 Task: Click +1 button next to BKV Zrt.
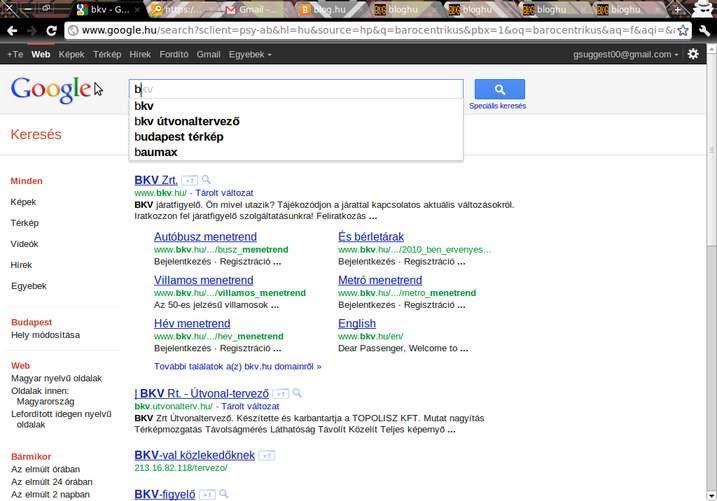click(x=189, y=180)
